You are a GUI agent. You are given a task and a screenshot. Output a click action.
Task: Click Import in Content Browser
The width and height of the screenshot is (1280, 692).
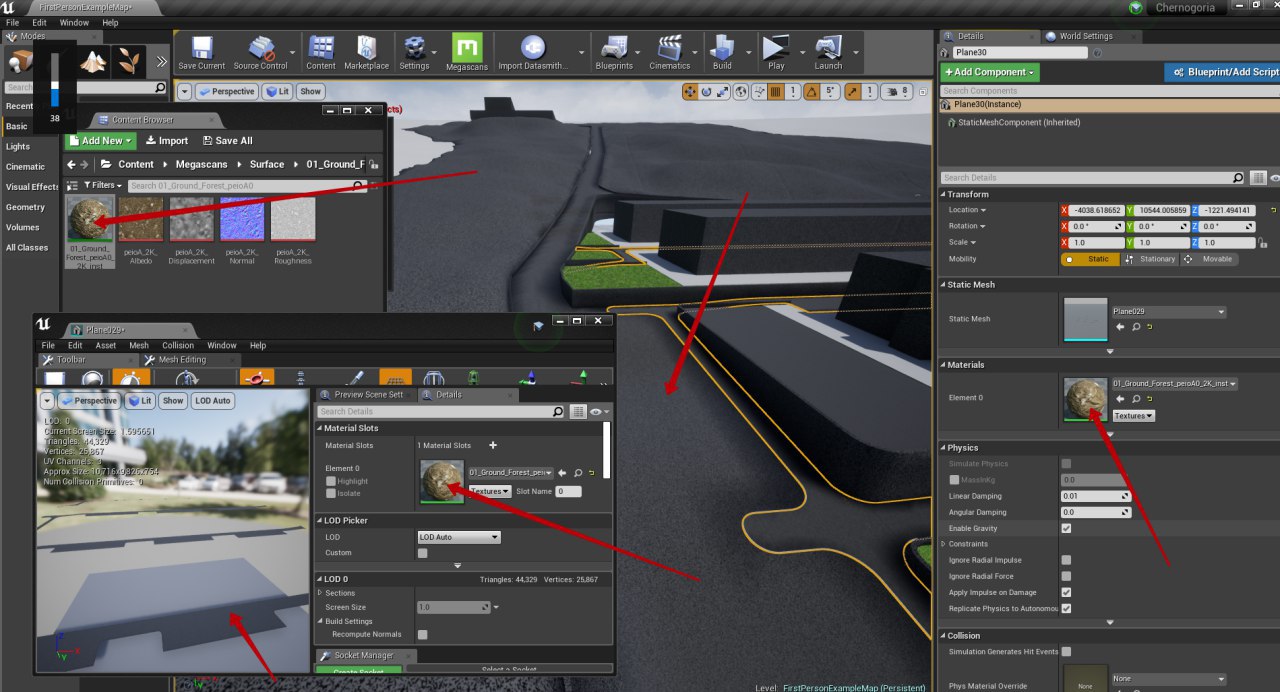point(166,141)
